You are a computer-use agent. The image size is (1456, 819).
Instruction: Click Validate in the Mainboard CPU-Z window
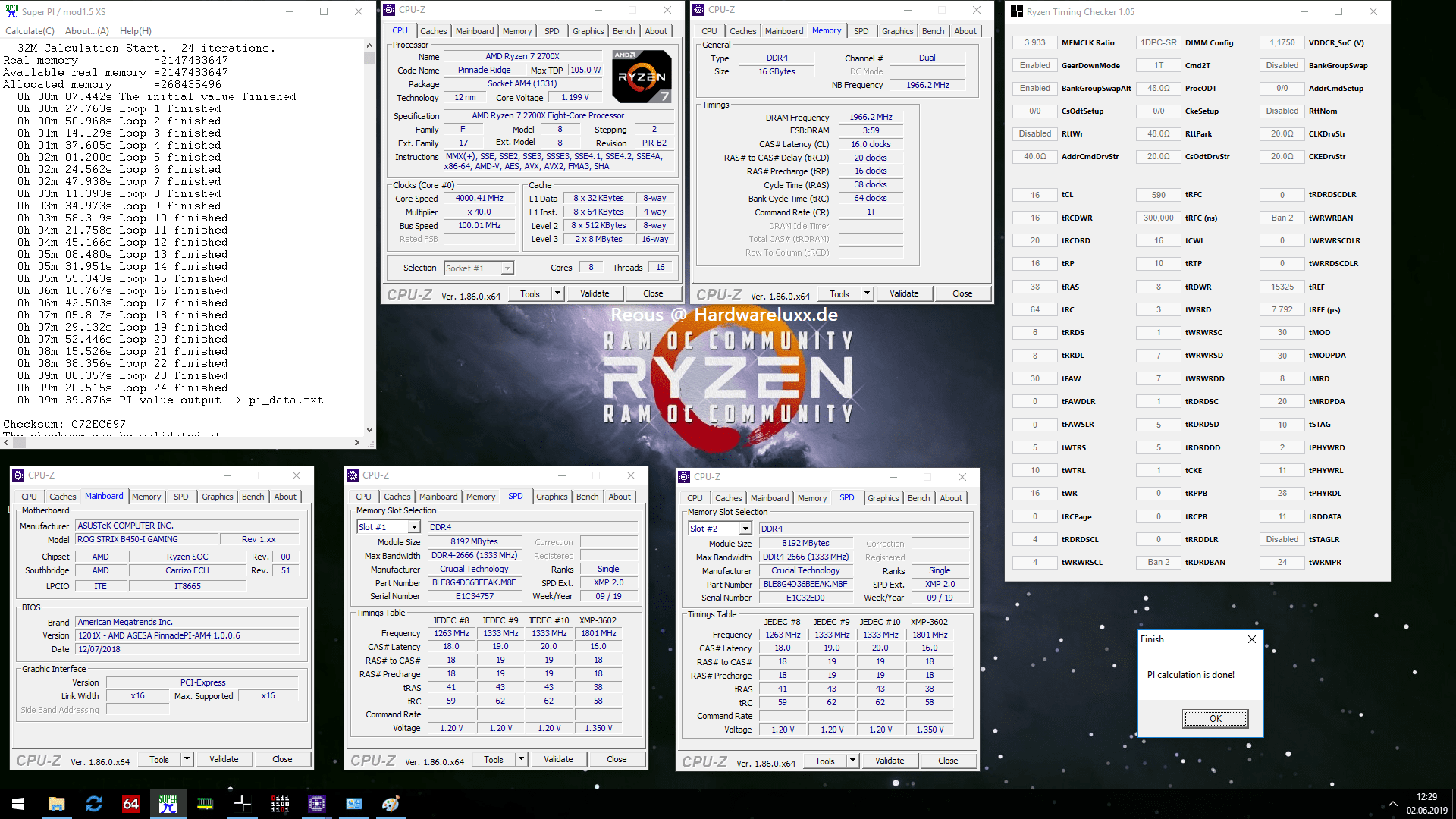pos(224,759)
